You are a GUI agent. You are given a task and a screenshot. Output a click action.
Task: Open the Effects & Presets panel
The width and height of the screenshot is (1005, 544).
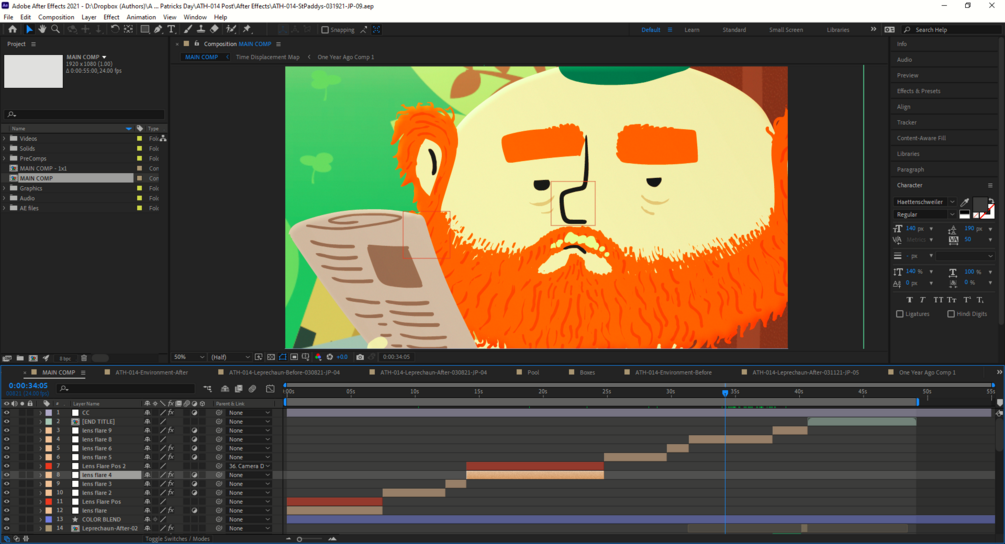(x=918, y=91)
